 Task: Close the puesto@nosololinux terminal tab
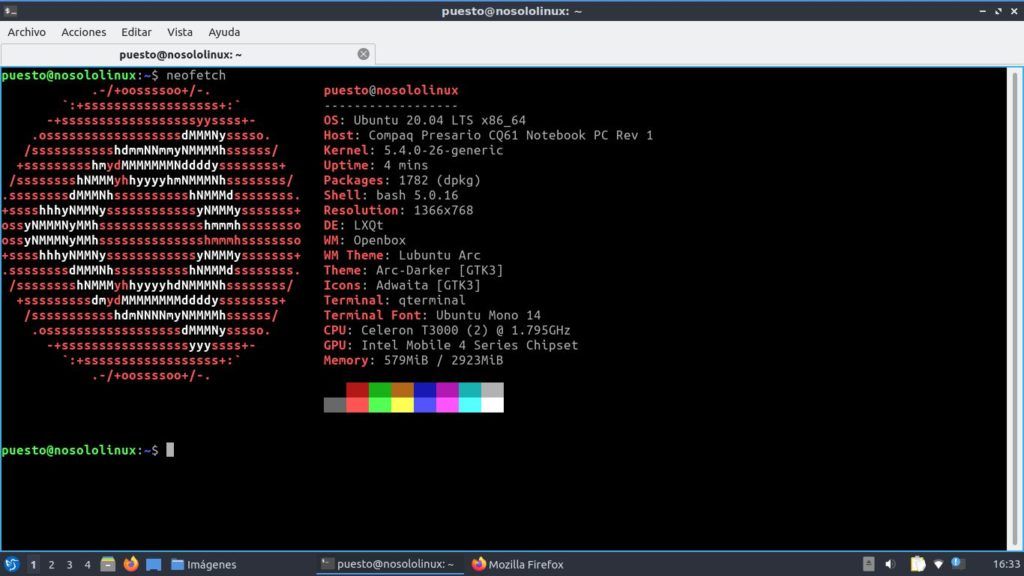[x=363, y=54]
